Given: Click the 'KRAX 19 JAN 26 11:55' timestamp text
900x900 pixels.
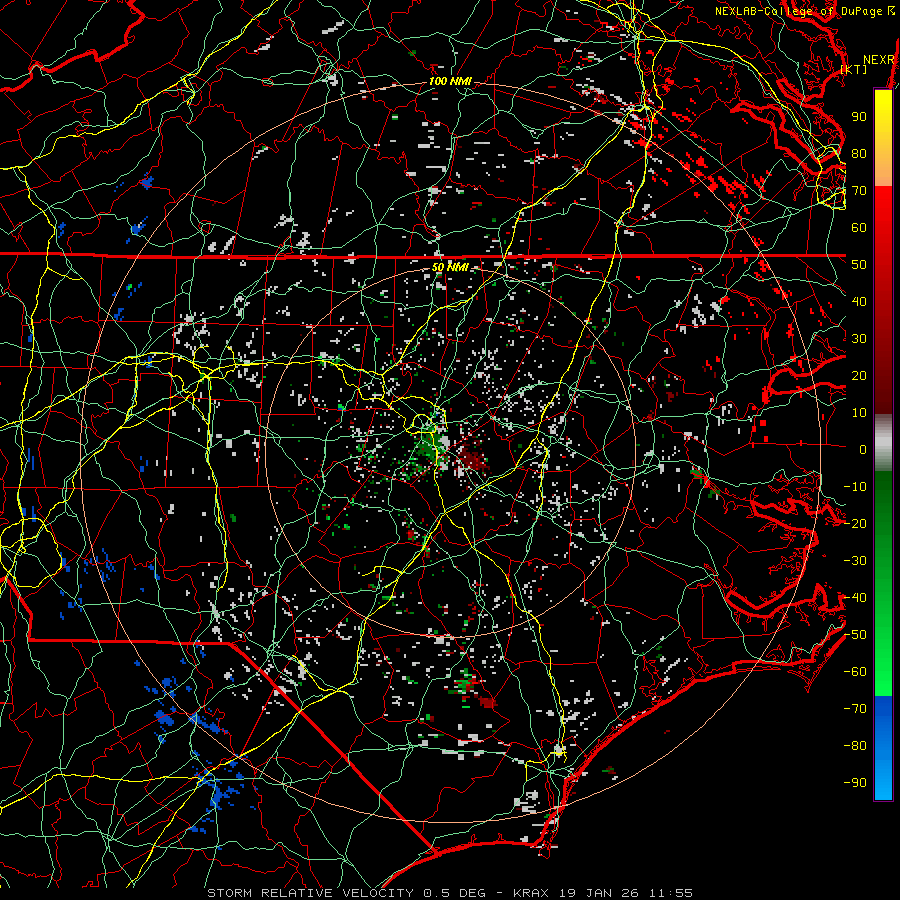Looking at the screenshot, I should [x=603, y=893].
